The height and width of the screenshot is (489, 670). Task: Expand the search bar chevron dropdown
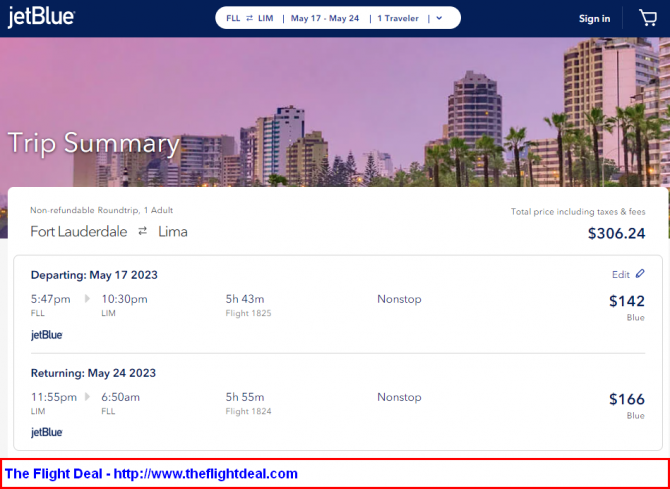(x=439, y=18)
